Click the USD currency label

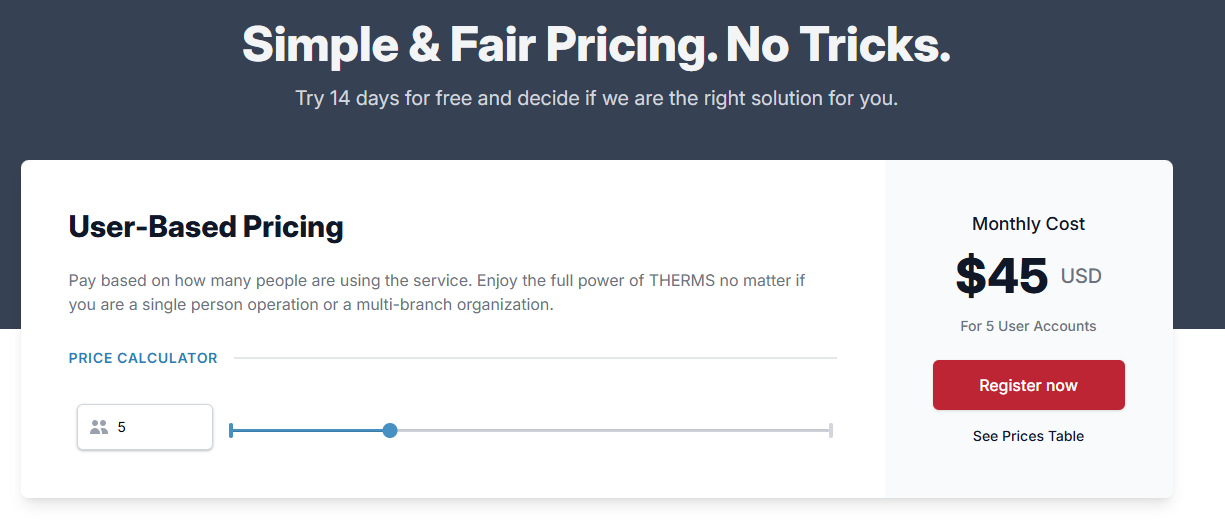coord(1081,276)
